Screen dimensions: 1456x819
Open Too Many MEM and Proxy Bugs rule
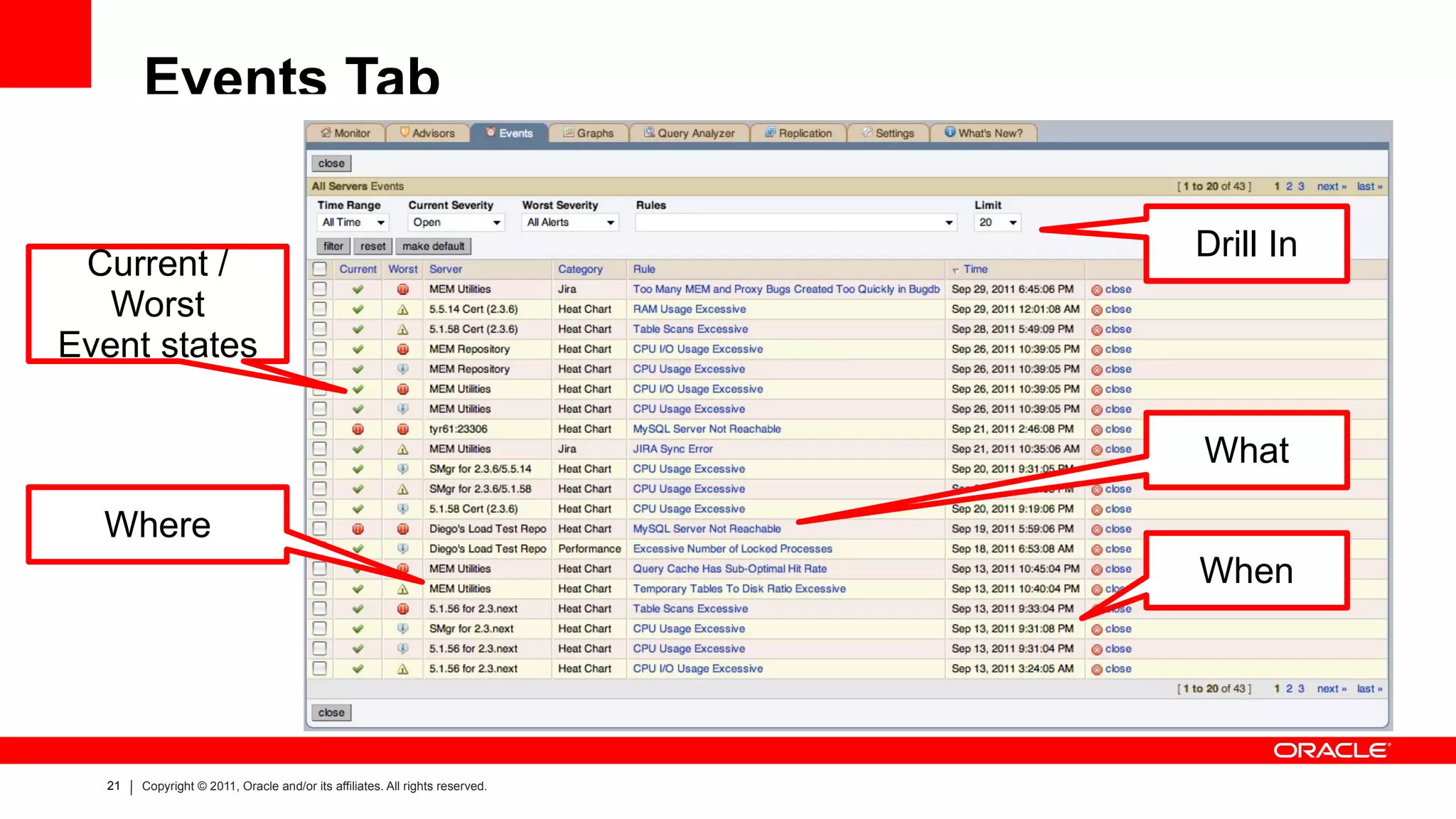786,289
